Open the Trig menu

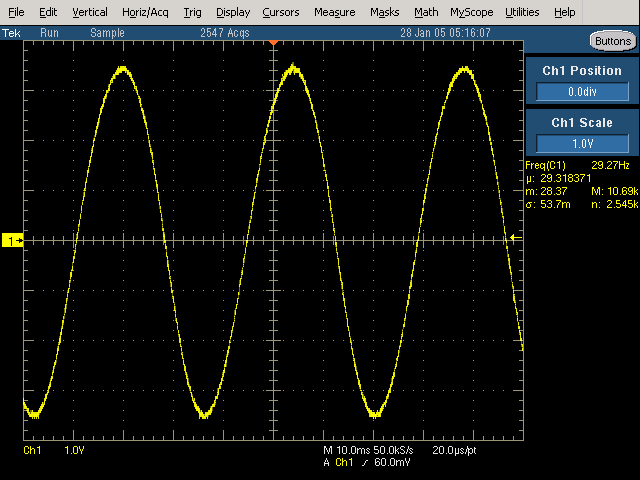(192, 12)
